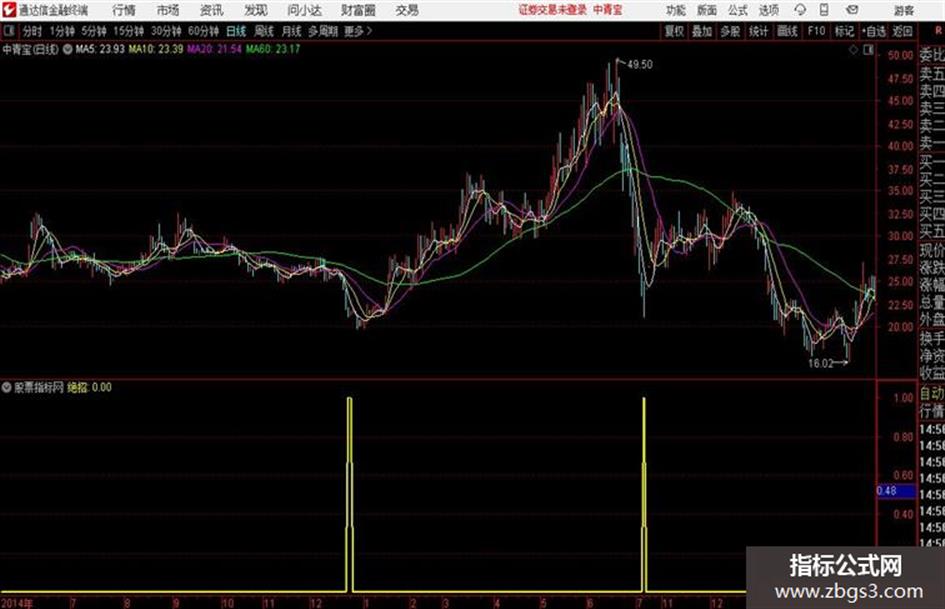Toggle the right panel icon atop chart
The image size is (945, 609).
tap(868, 50)
